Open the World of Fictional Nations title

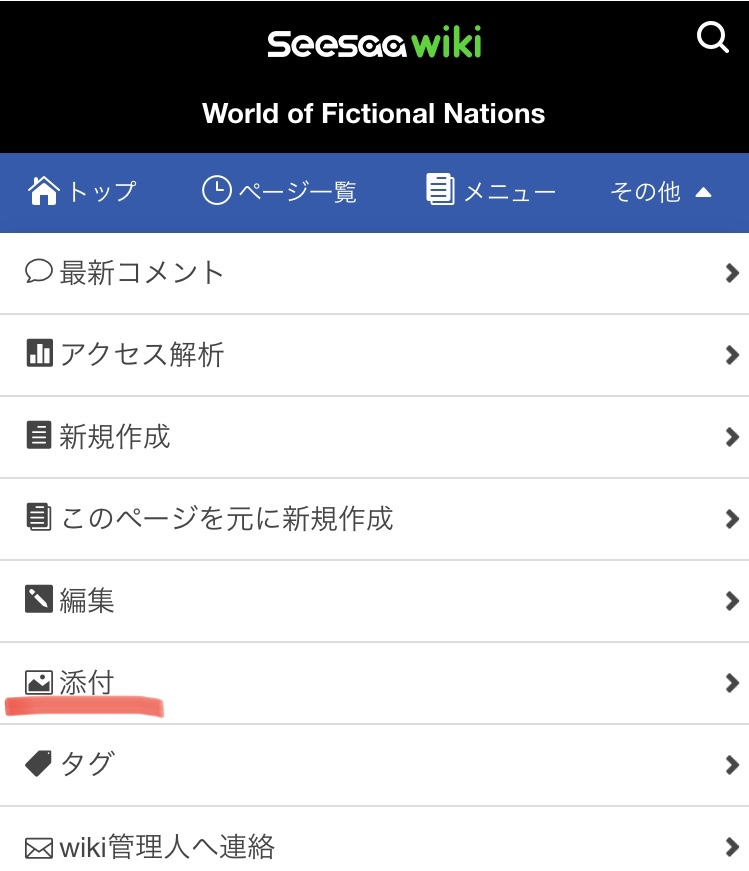373,113
